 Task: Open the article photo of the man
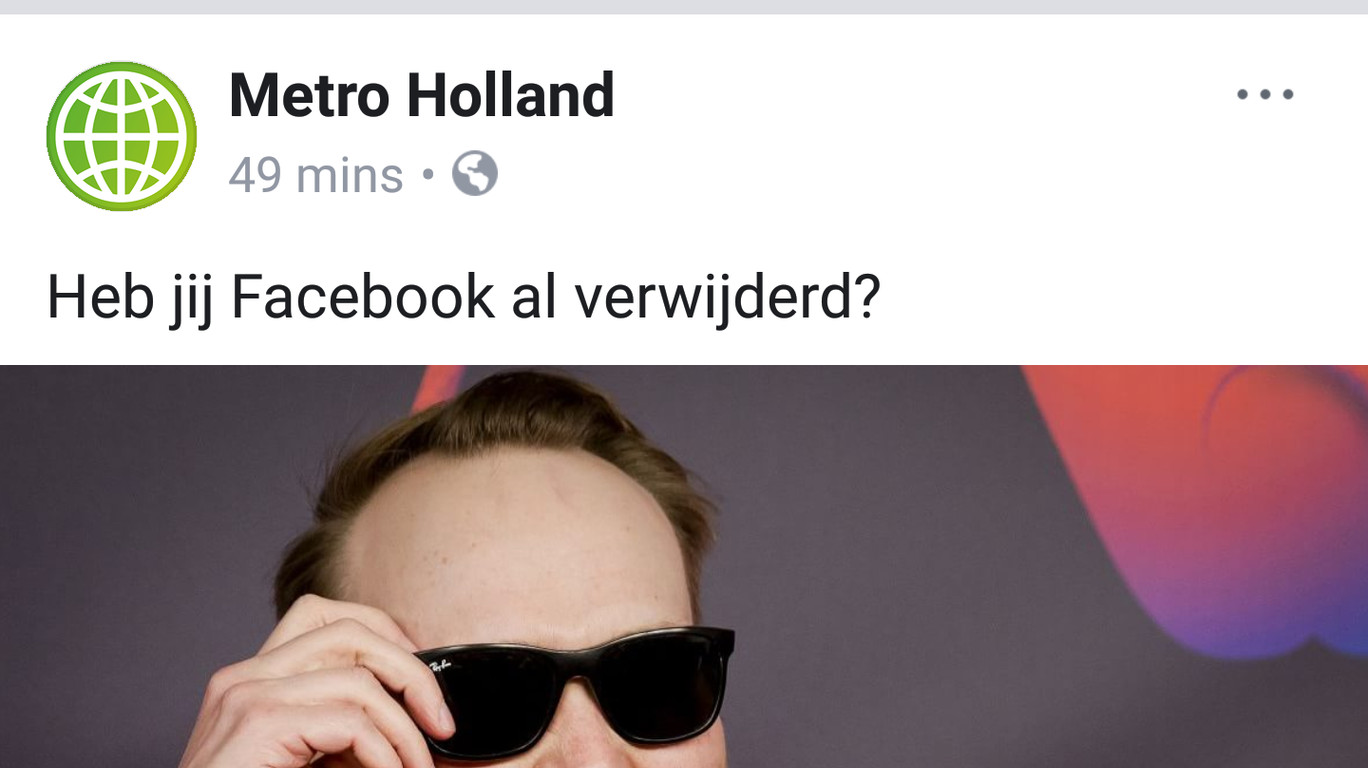[684, 566]
